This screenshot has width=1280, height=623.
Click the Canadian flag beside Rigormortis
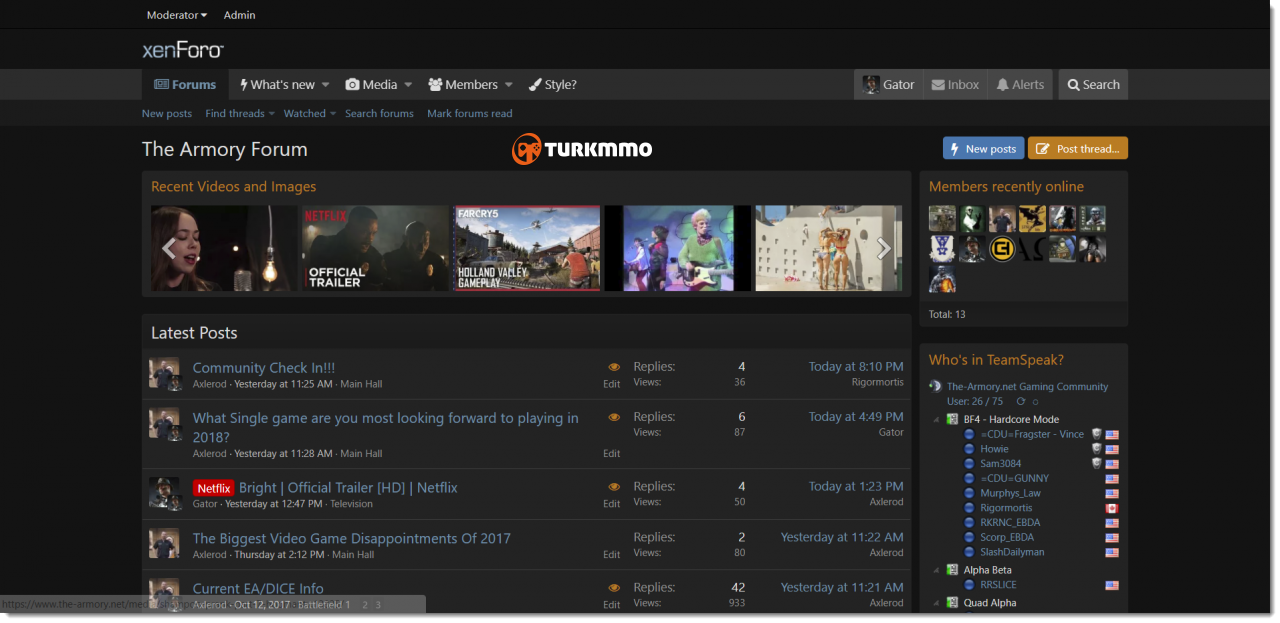click(1112, 508)
